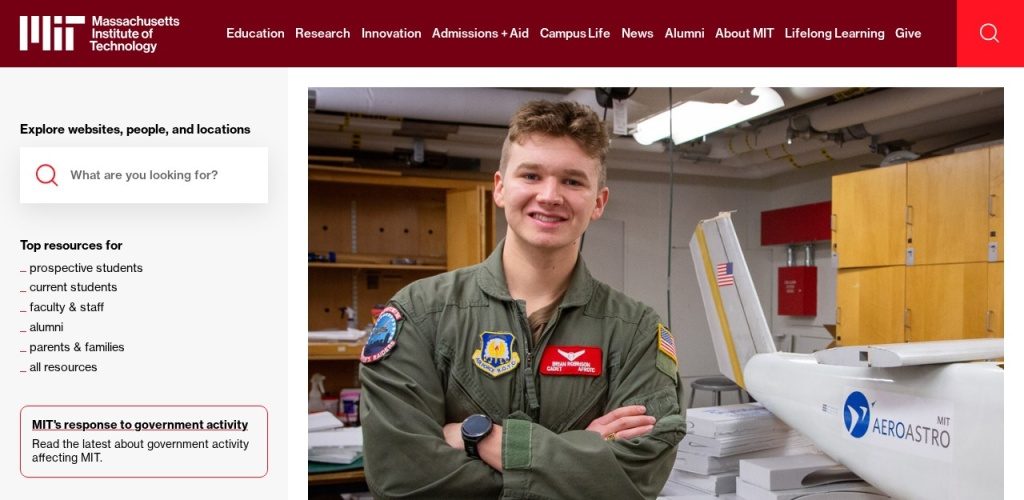The image size is (1024, 500).
Task: Go to Admissions + Aid
Action: pos(480,33)
